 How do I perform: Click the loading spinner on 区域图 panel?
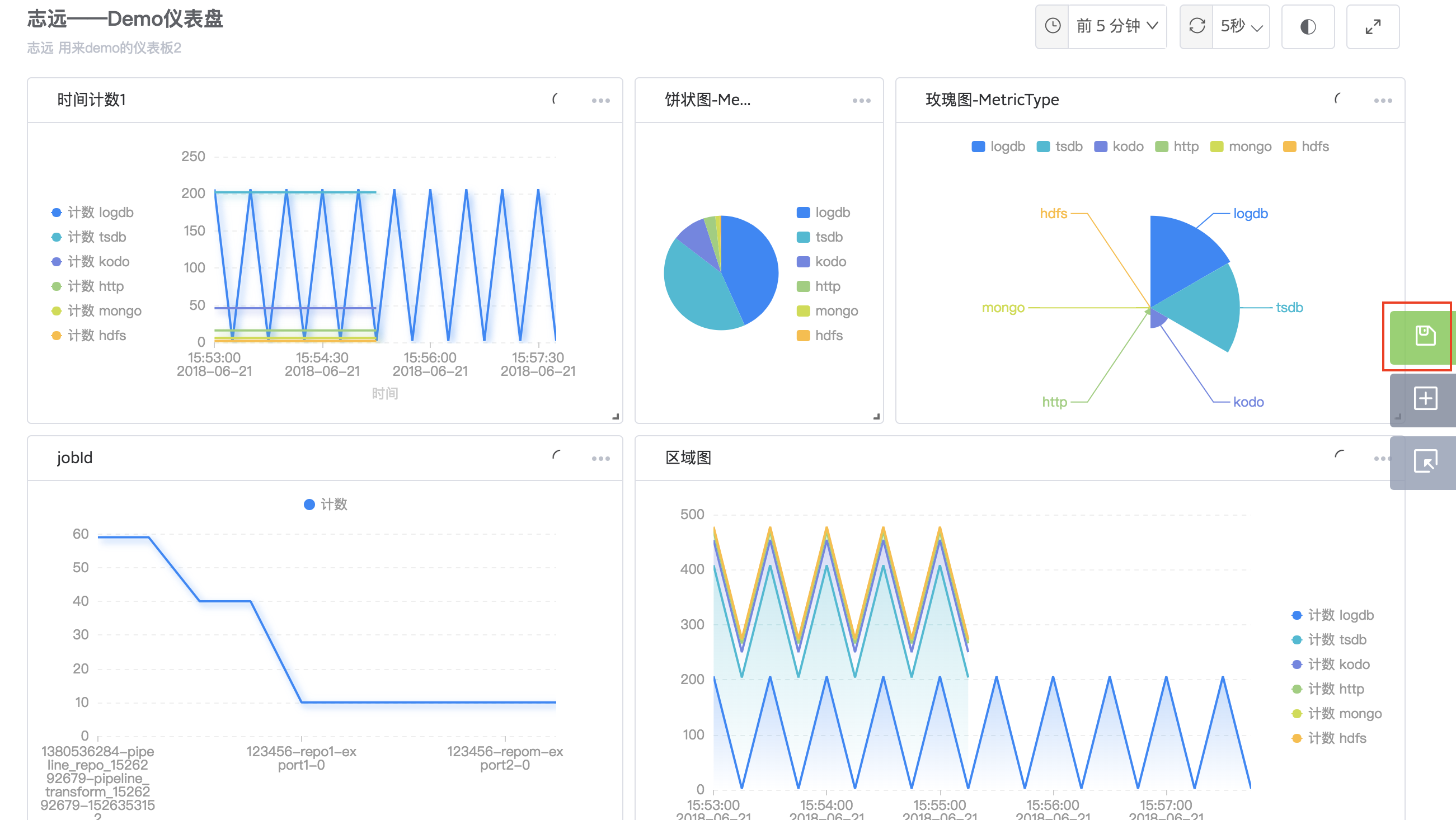pyautogui.click(x=1339, y=454)
